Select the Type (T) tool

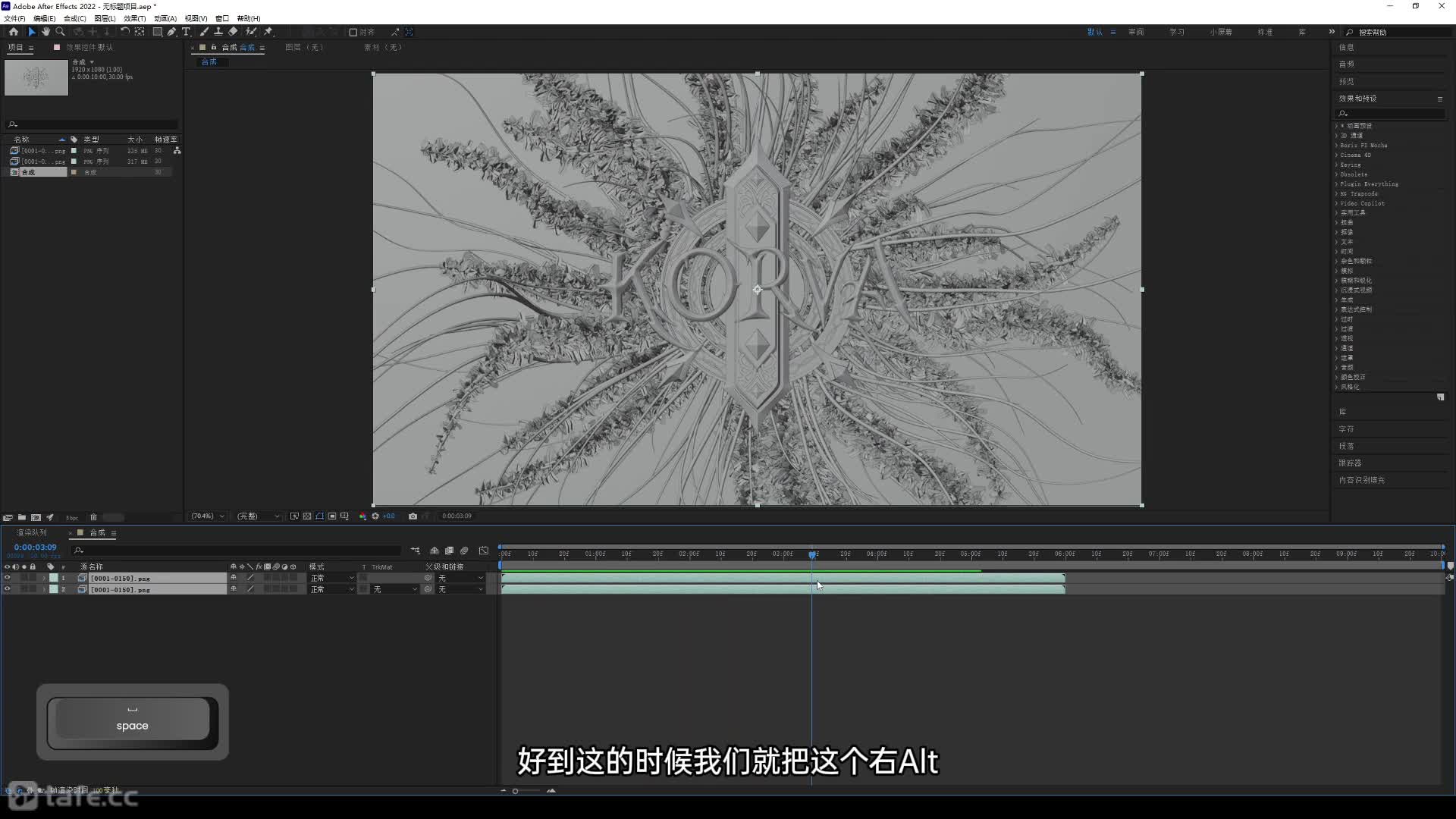coord(186,32)
